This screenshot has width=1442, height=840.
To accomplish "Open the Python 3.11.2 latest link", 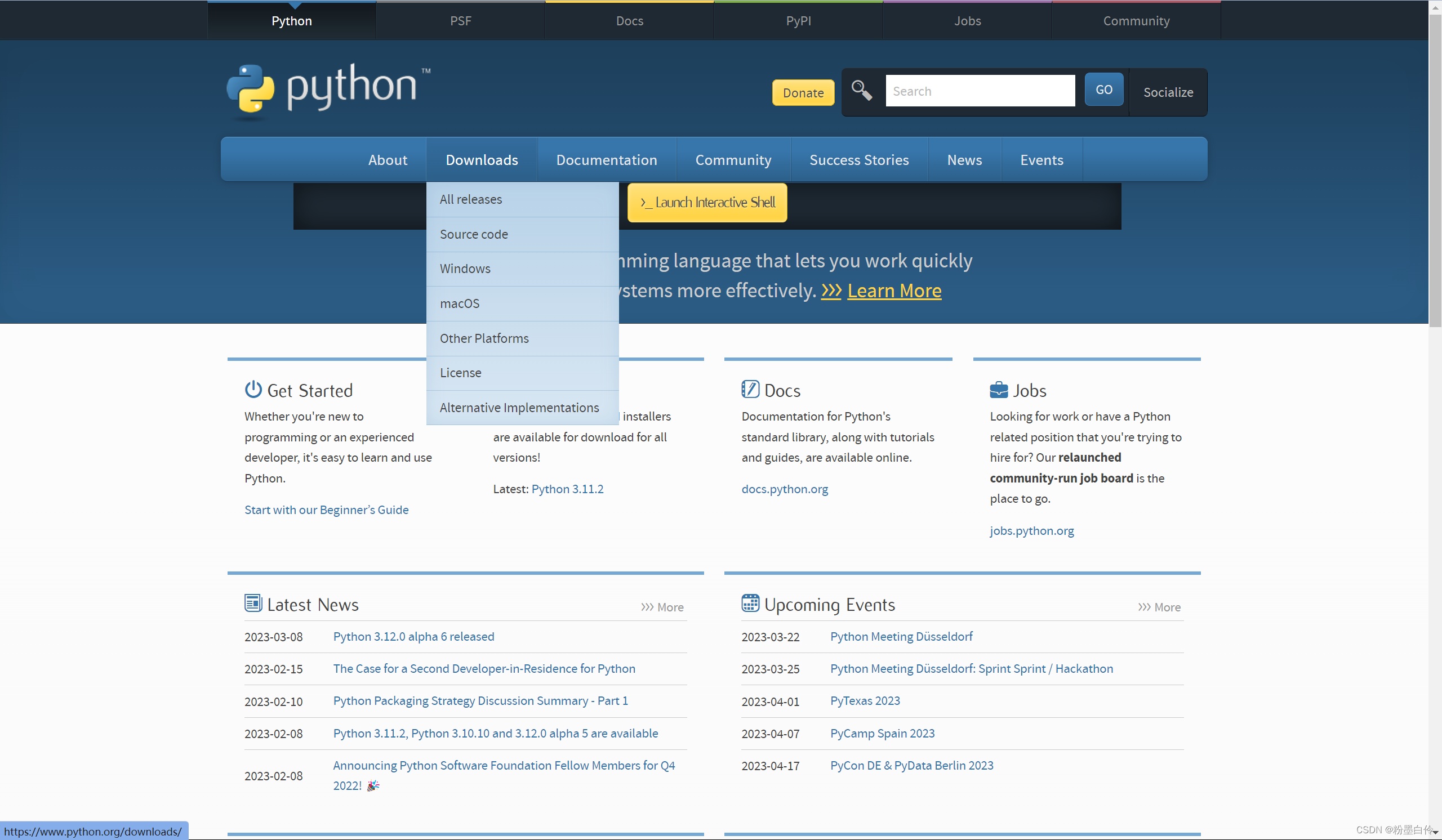I will [x=567, y=489].
